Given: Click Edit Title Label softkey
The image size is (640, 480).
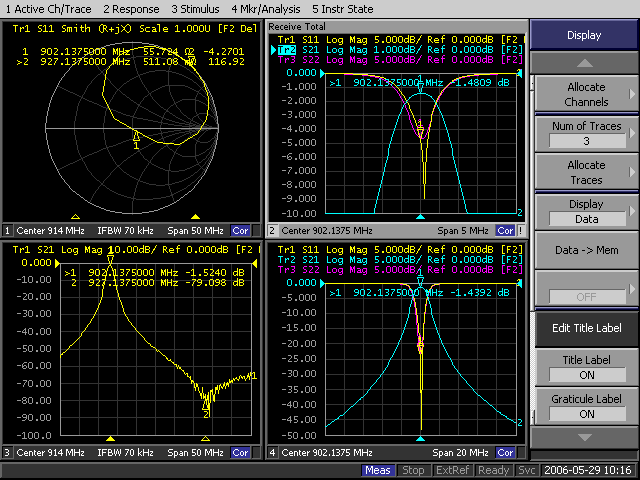Looking at the screenshot, I should point(586,328).
